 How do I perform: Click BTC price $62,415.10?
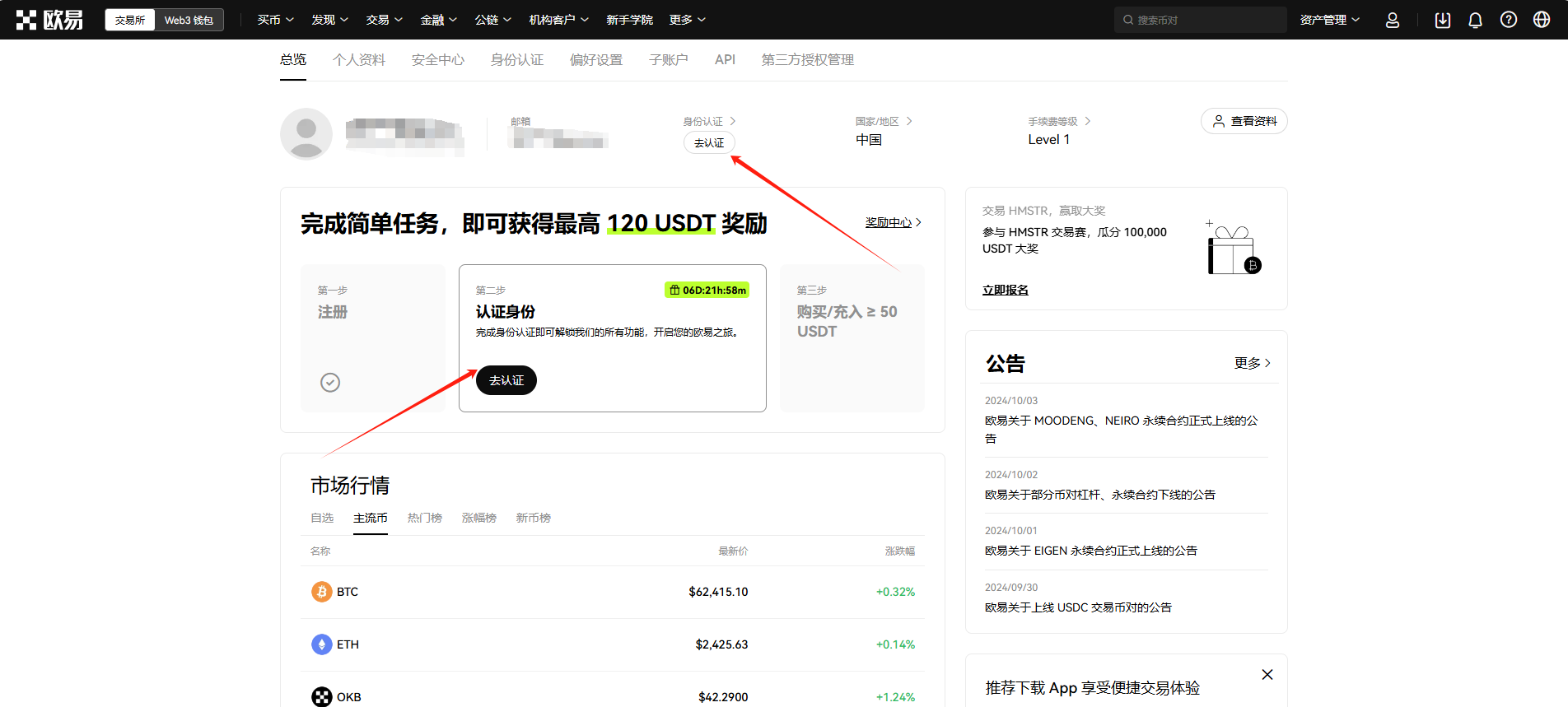(718, 592)
